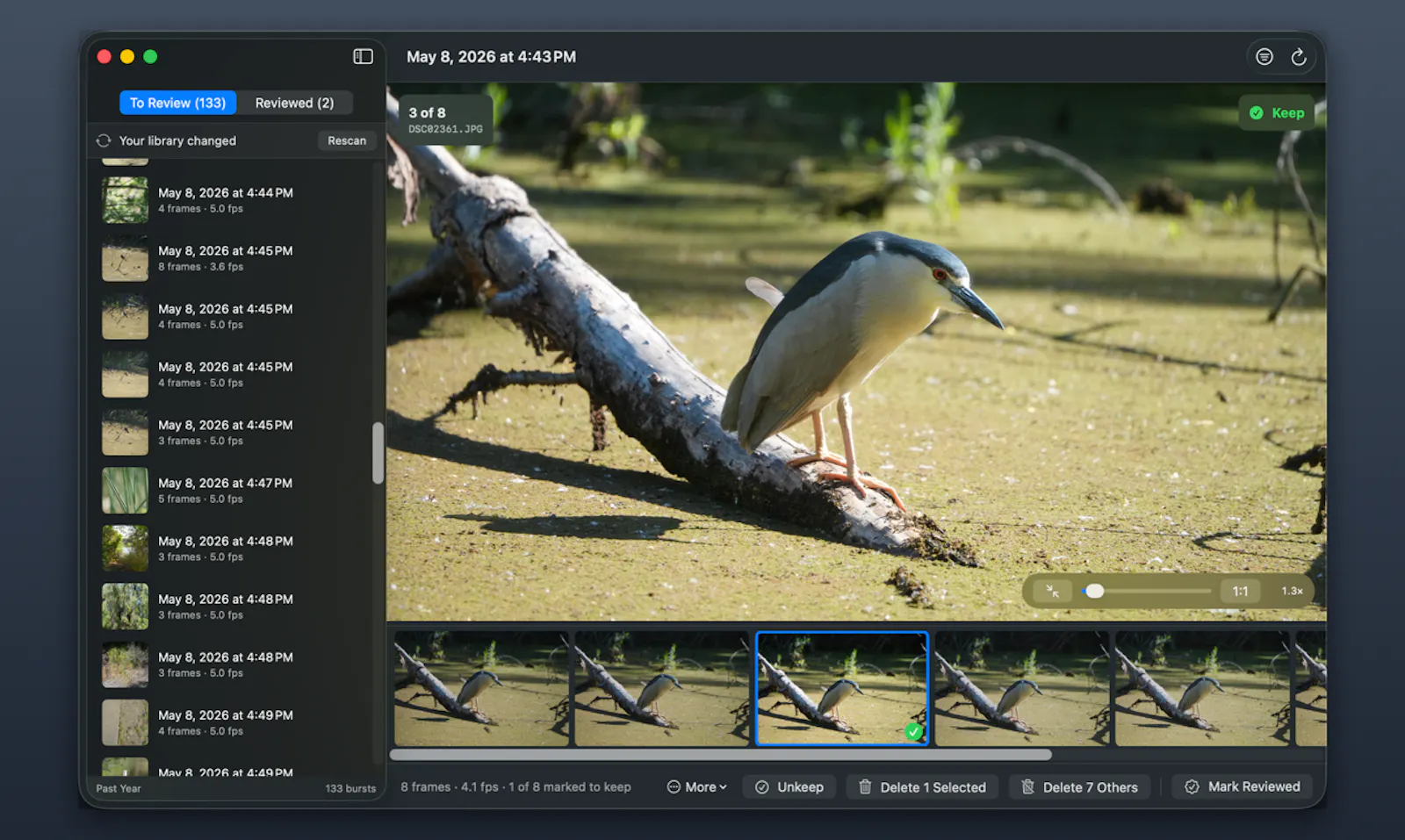The width and height of the screenshot is (1405, 840).
Task: Click Delete 7 Others
Action: tap(1082, 787)
